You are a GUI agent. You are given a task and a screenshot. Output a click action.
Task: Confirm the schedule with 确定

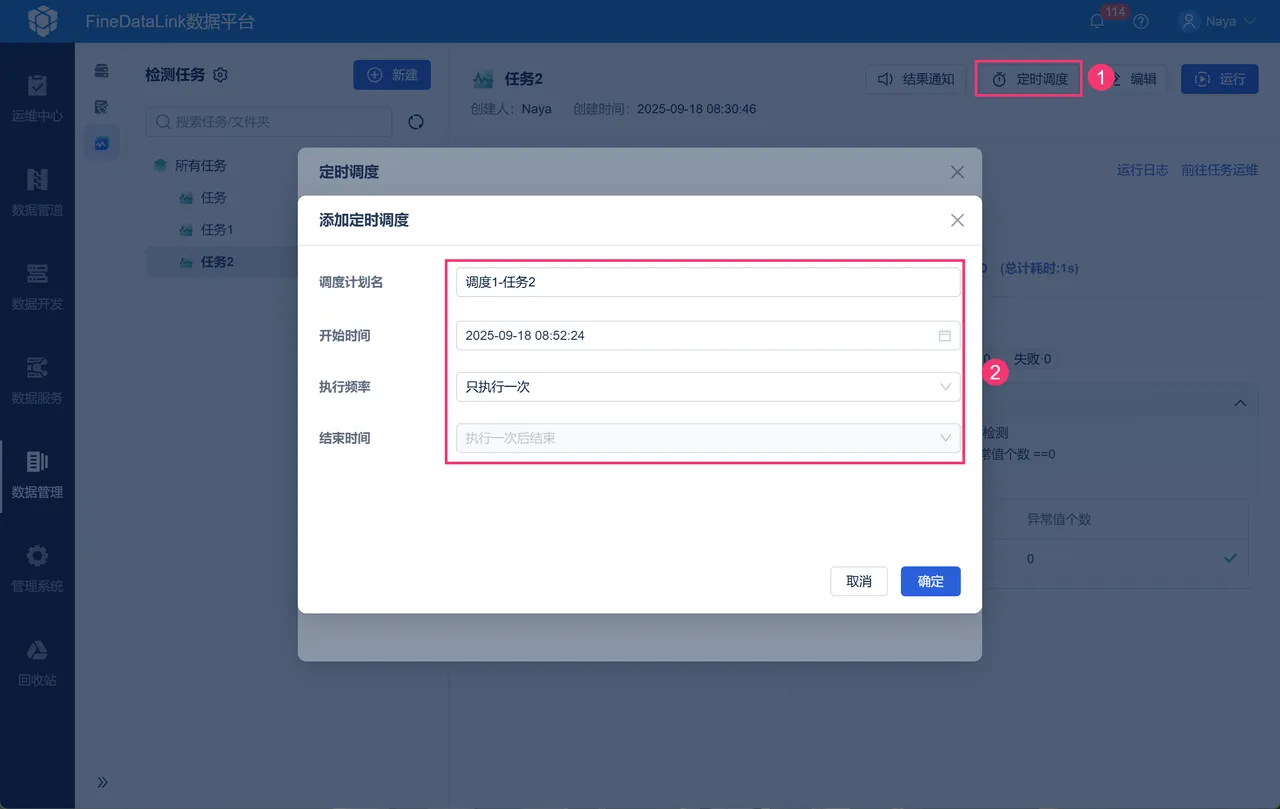931,581
